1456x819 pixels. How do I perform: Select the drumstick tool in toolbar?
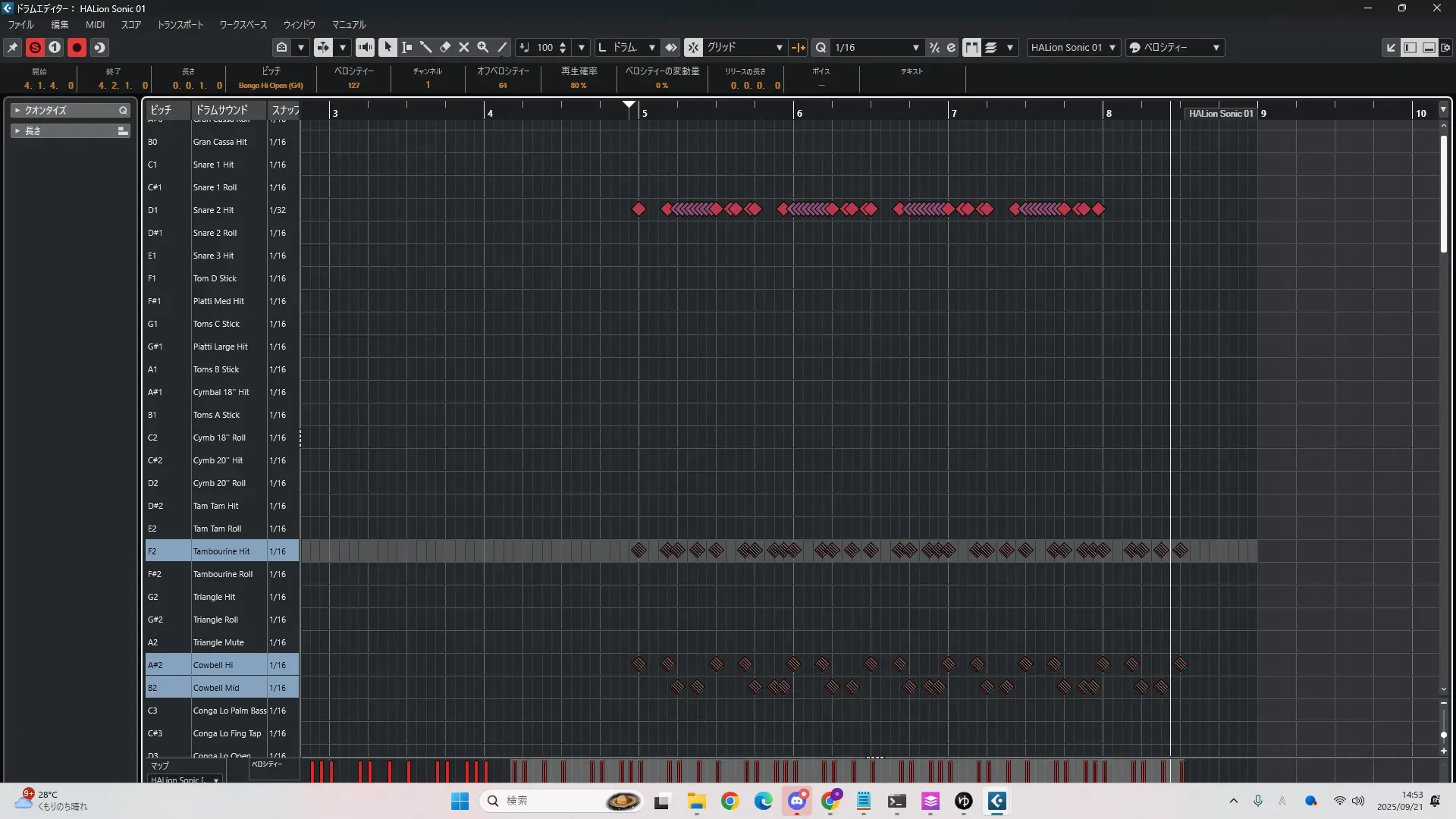coord(426,47)
